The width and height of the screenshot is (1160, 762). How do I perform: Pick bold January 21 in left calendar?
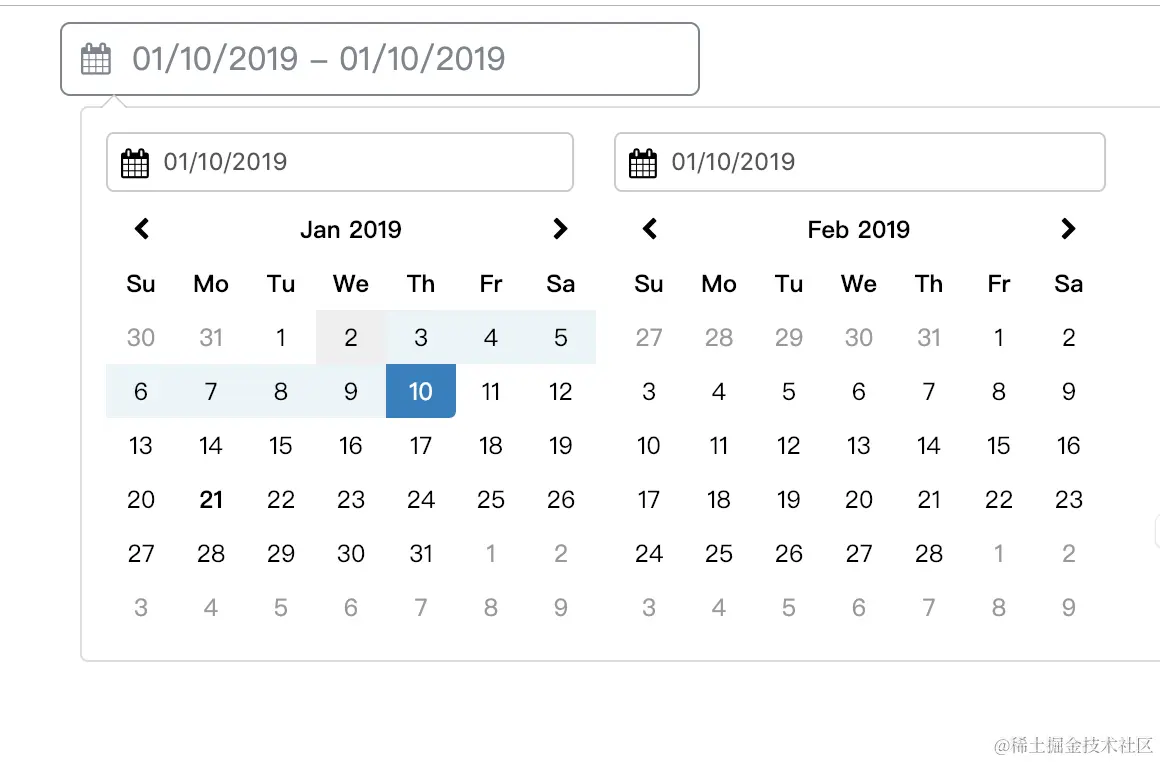pos(211,499)
